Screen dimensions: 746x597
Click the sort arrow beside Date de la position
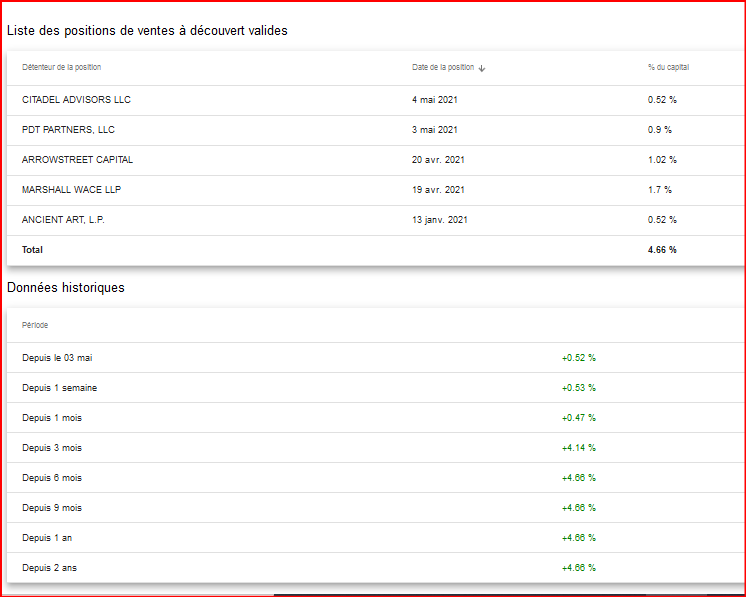481,69
